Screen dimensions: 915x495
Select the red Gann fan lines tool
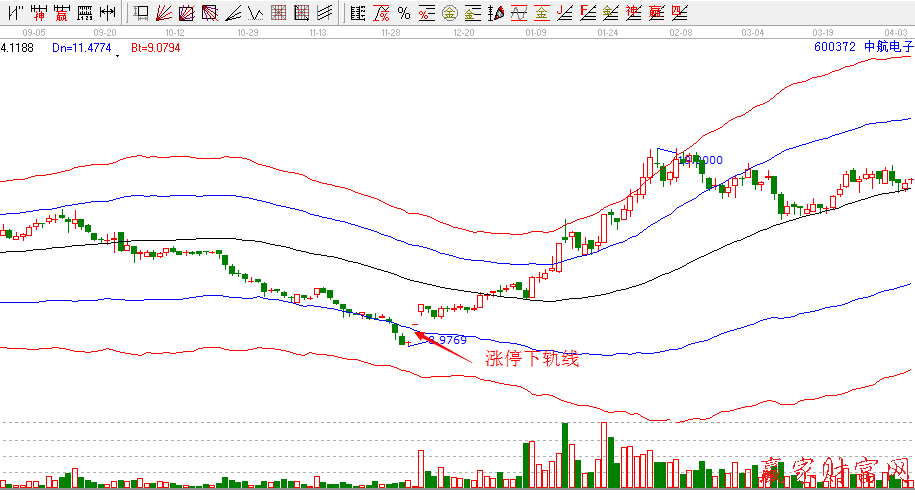(162, 14)
